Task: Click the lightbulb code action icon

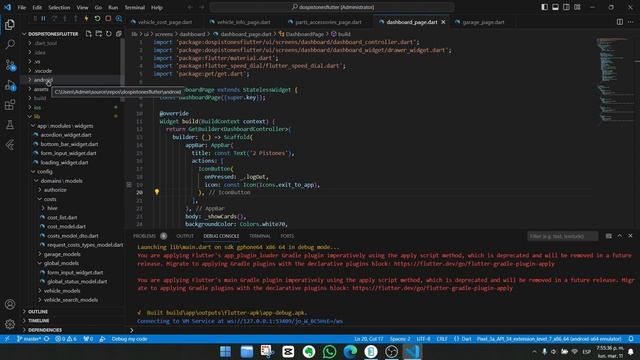Action: [x=157, y=192]
